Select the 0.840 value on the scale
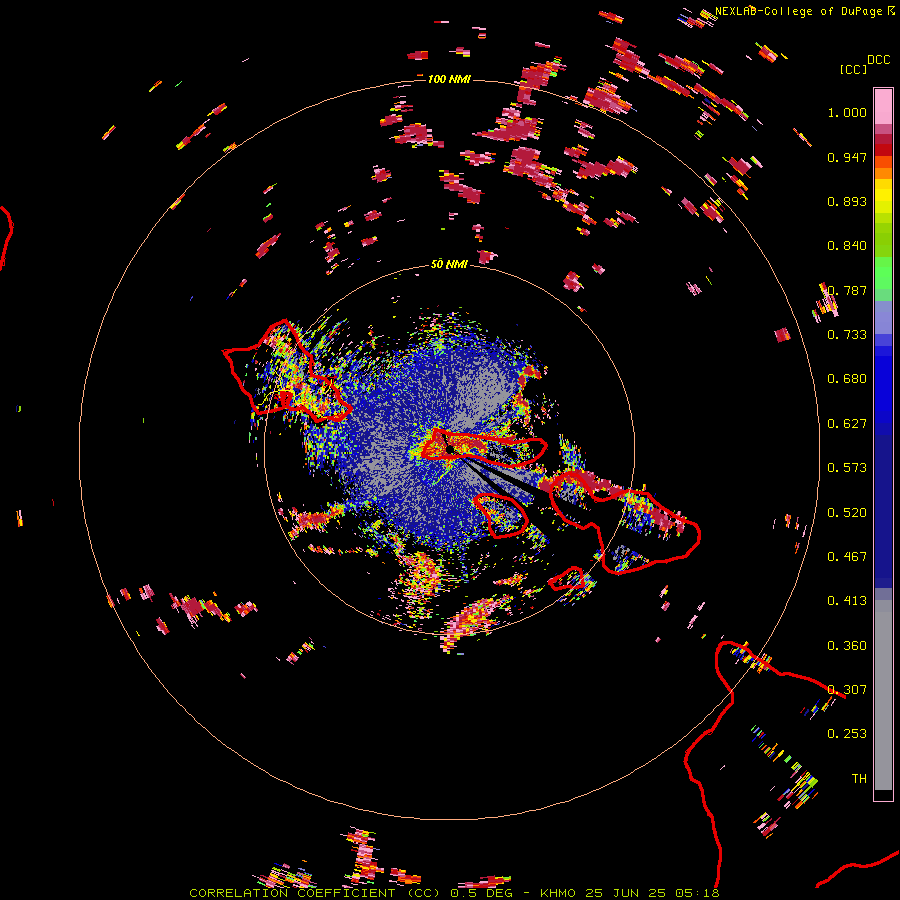 pyautogui.click(x=847, y=246)
